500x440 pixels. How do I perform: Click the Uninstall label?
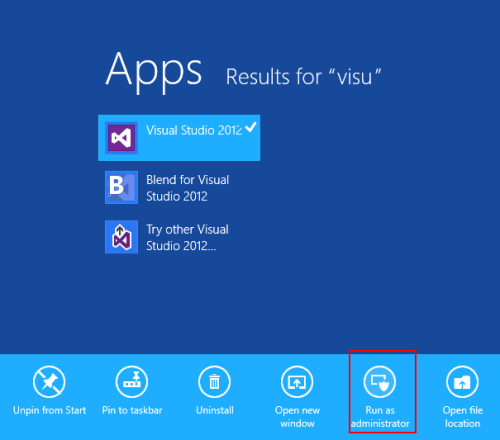[215, 410]
